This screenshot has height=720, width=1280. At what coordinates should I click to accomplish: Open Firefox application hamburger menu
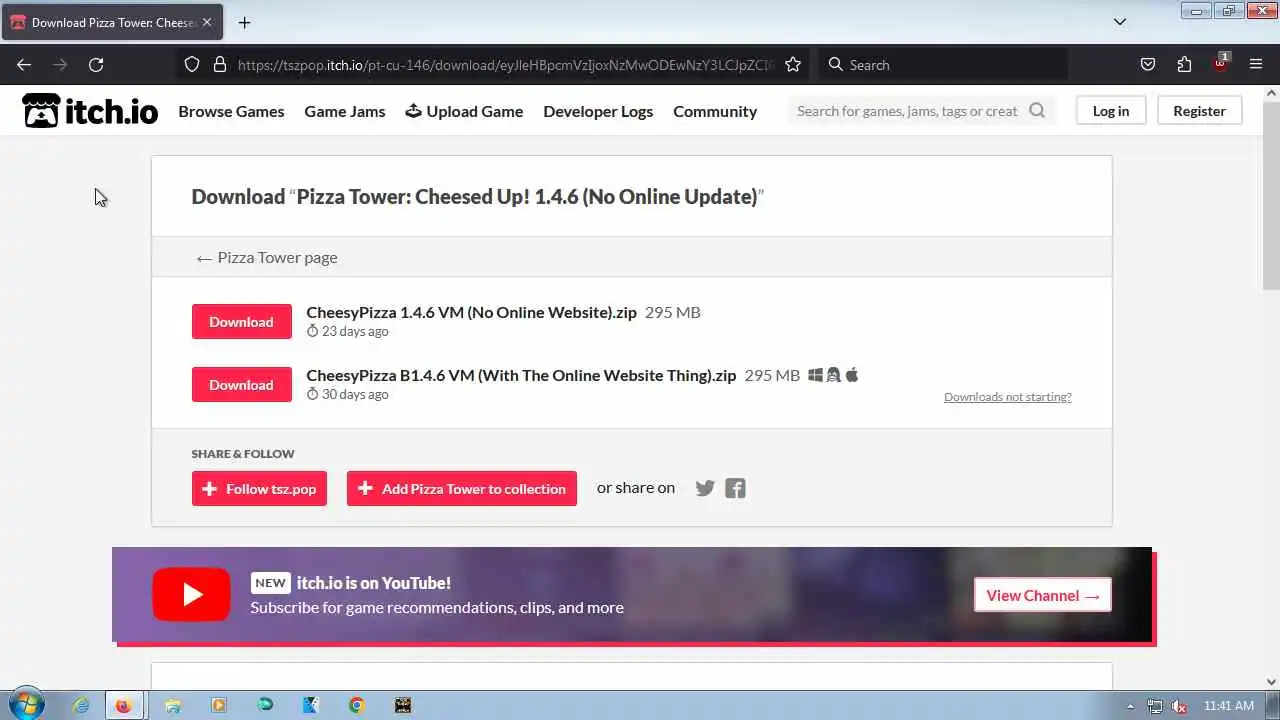[1256, 65]
